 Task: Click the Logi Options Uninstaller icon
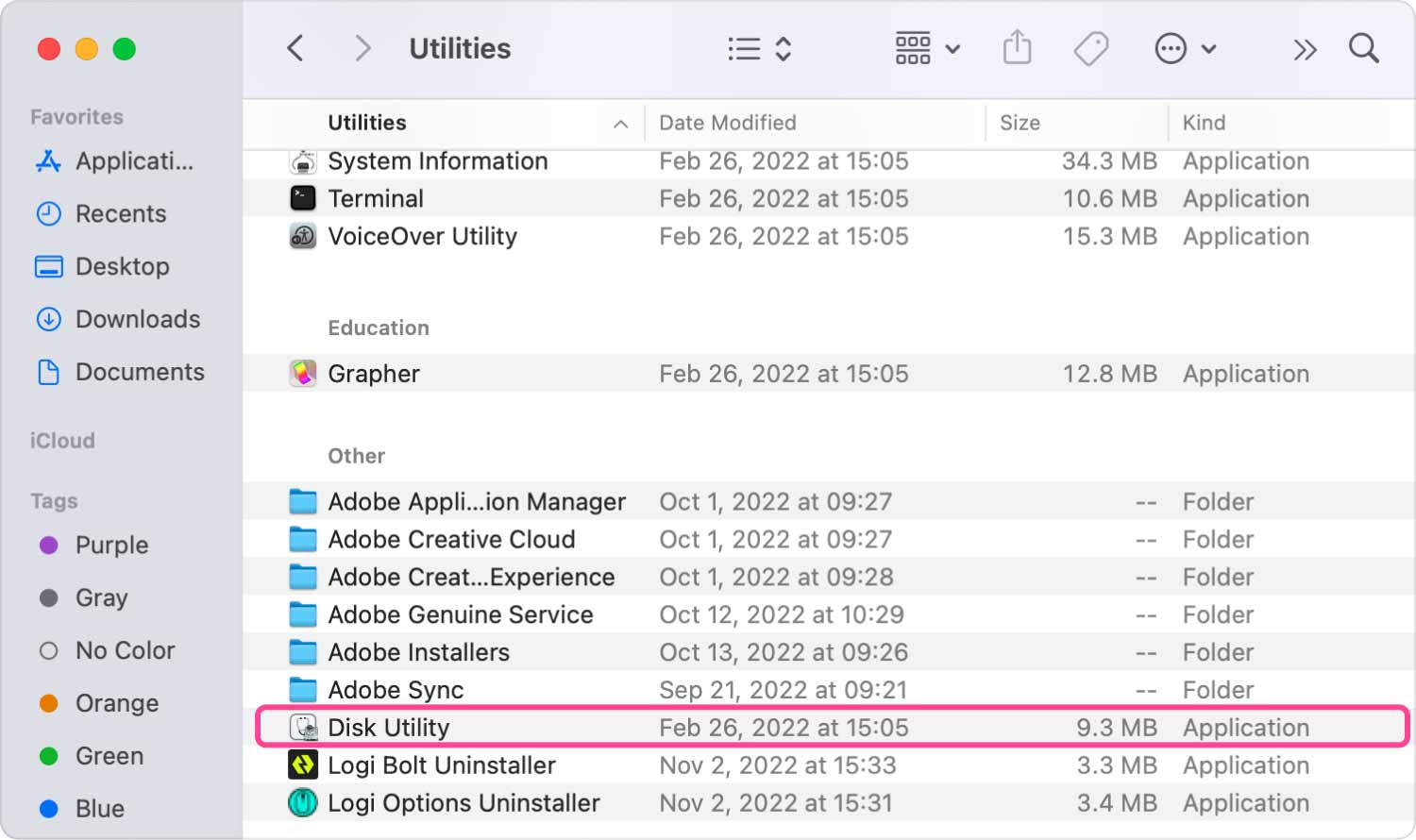tap(303, 803)
